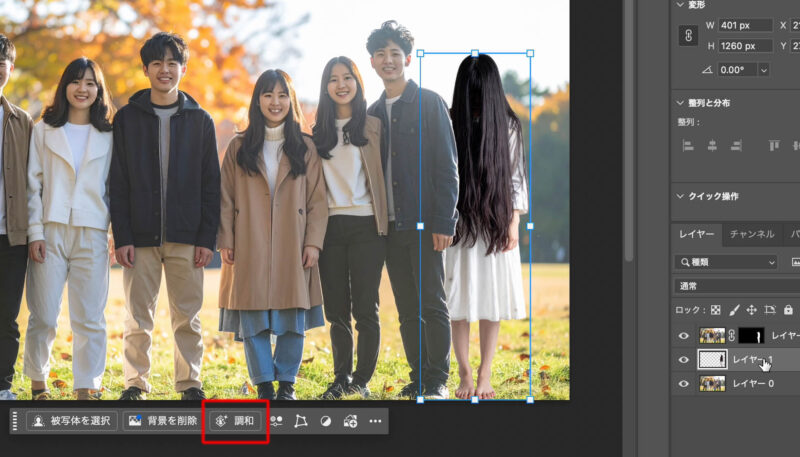The width and height of the screenshot is (800, 457).
Task: Click the top-left transform handle
Action: pyautogui.click(x=420, y=53)
